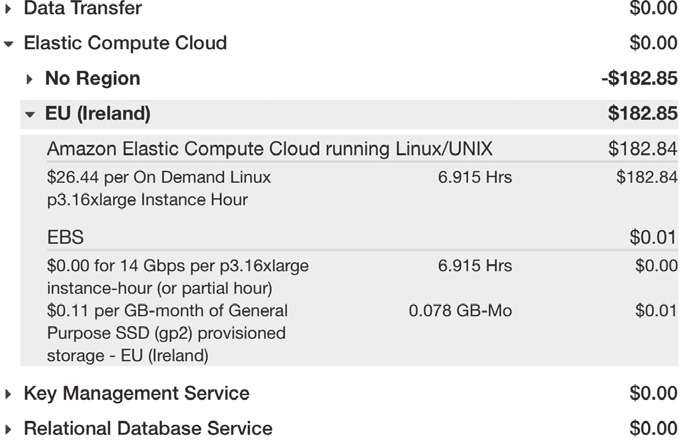Expand the No Region disclosure triangle

[x=30, y=79]
